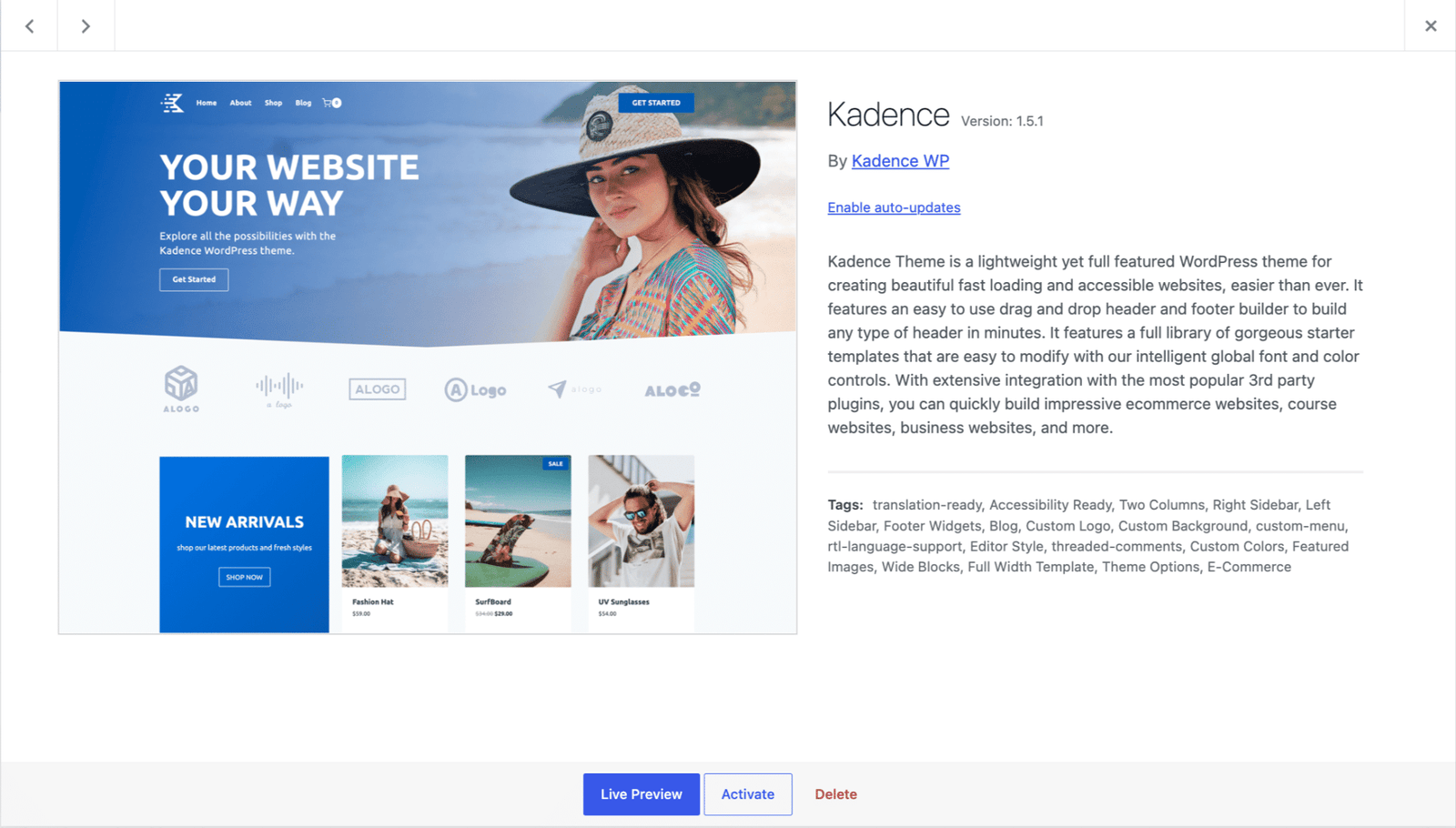Click the 'Two Columns' tag text

(1162, 505)
